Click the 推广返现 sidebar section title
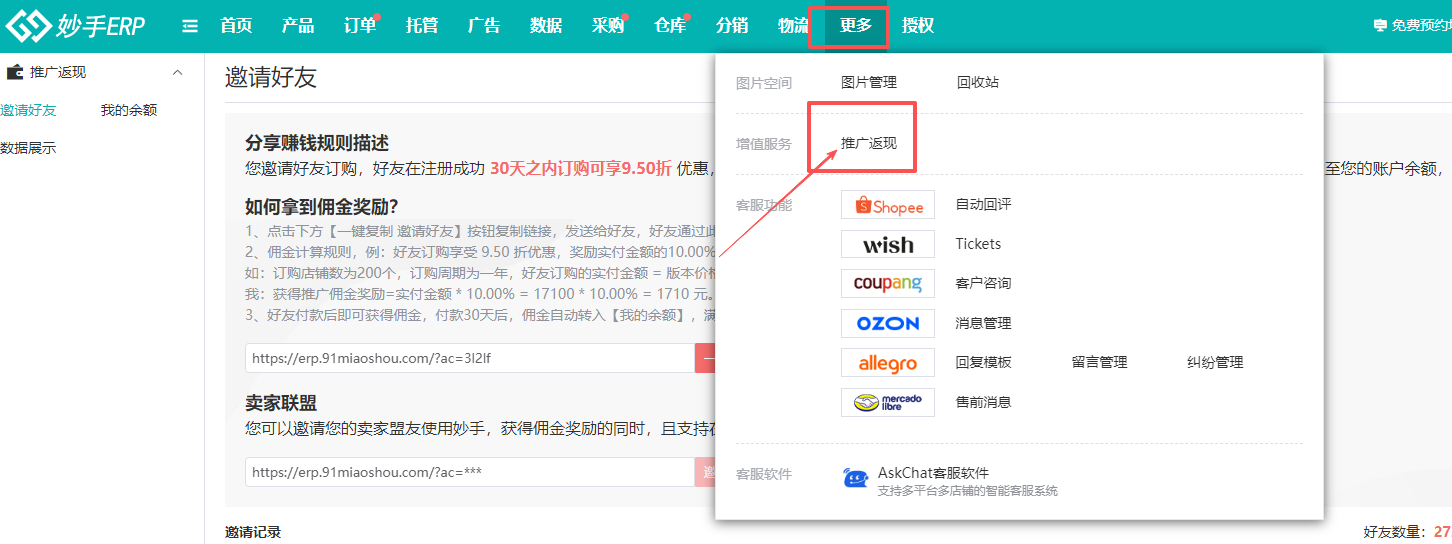Viewport: 1452px width, 544px height. pyautogui.click(x=58, y=72)
